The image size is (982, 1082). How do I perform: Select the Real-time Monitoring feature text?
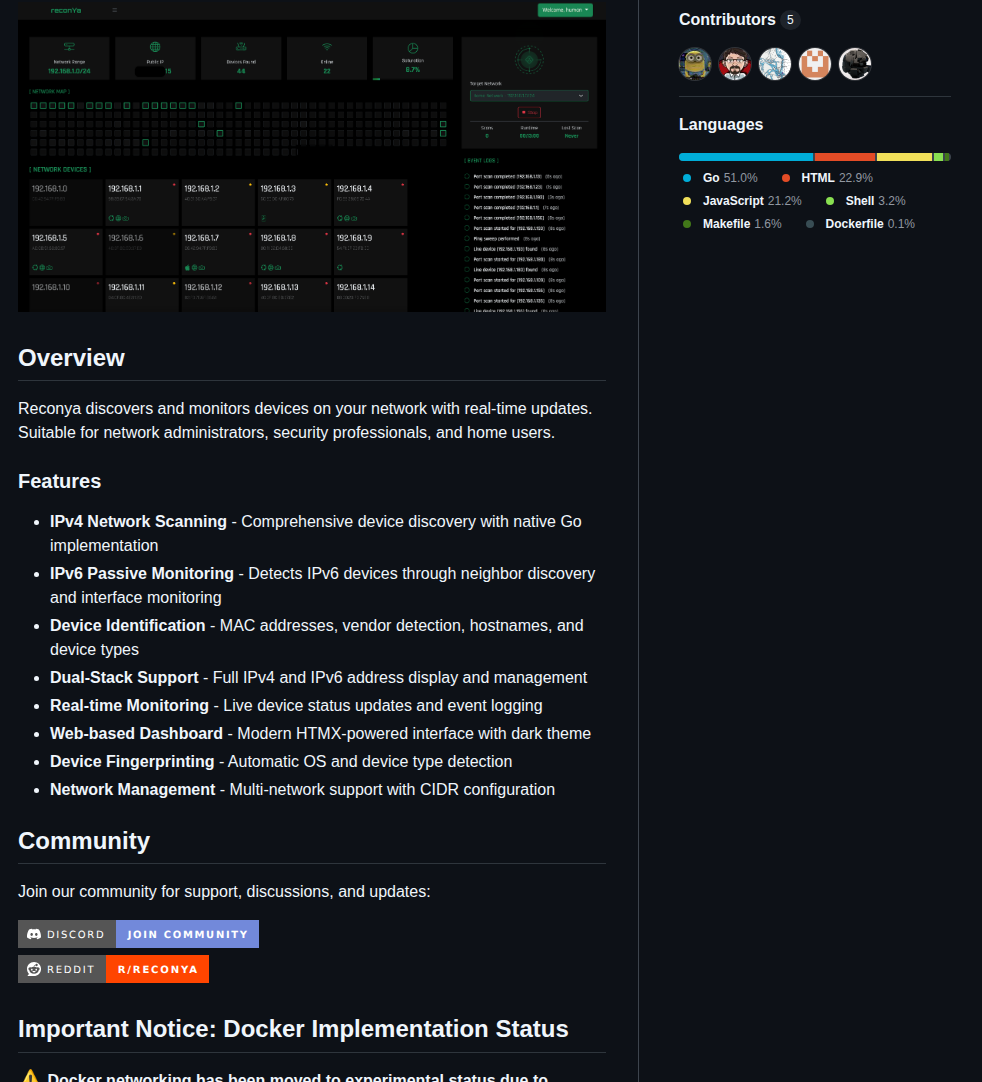(296, 705)
